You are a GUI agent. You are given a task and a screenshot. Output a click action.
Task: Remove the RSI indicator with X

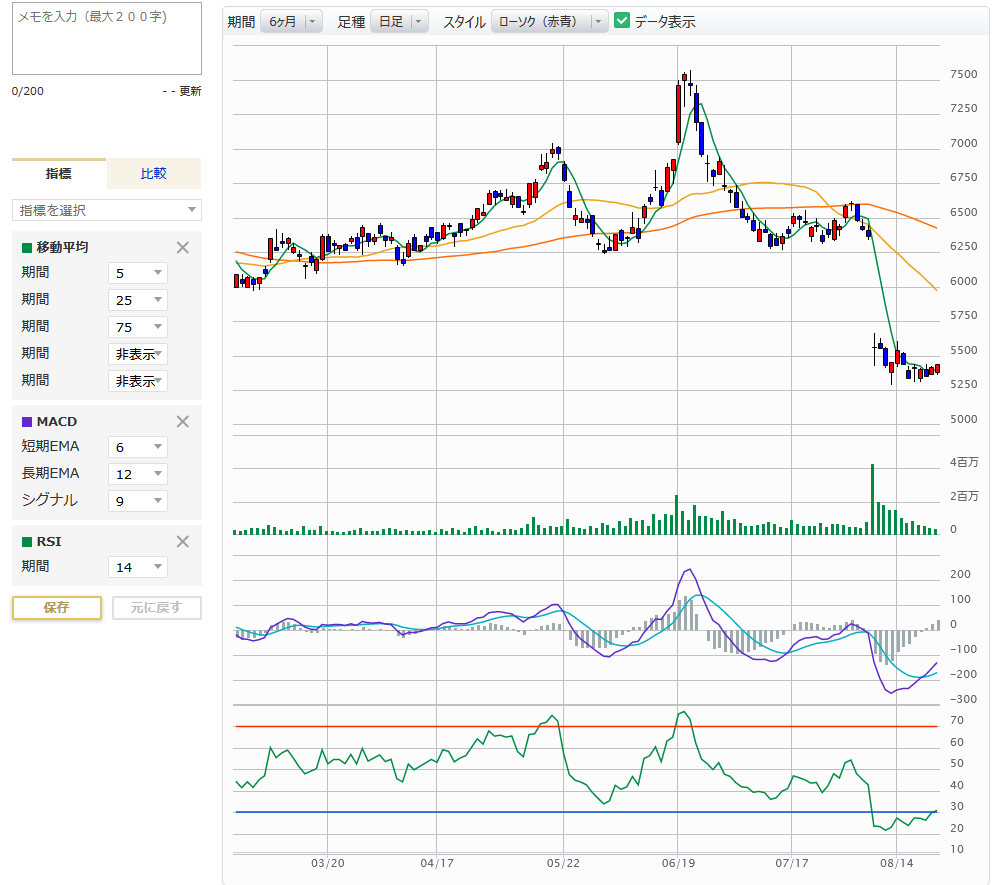[x=182, y=542]
